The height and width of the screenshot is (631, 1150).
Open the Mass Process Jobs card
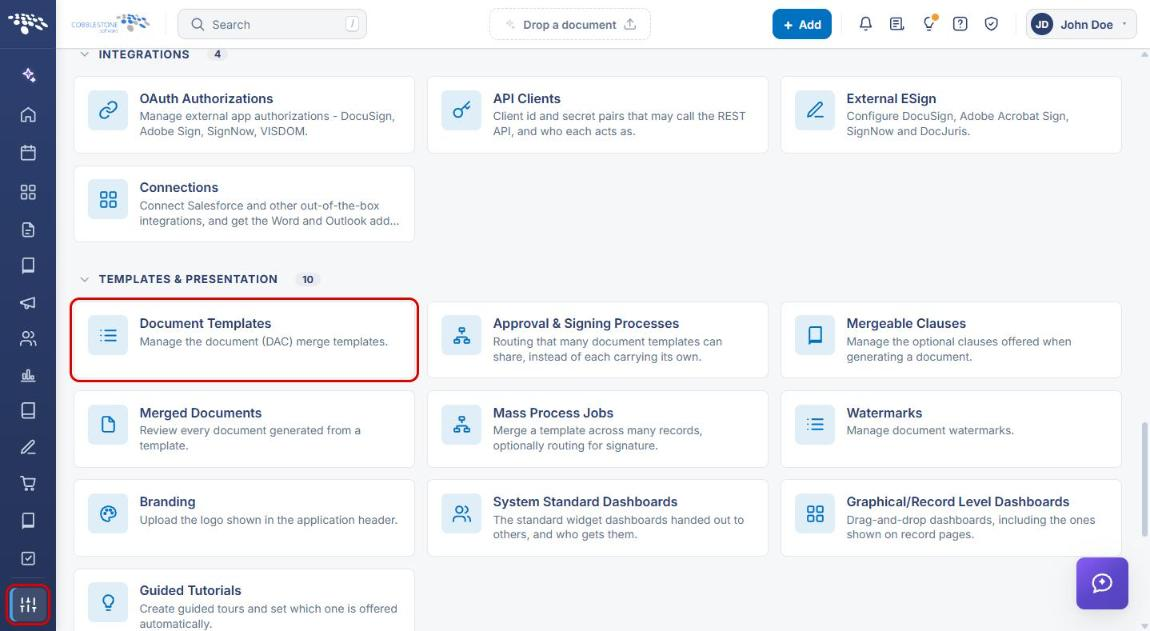598,429
